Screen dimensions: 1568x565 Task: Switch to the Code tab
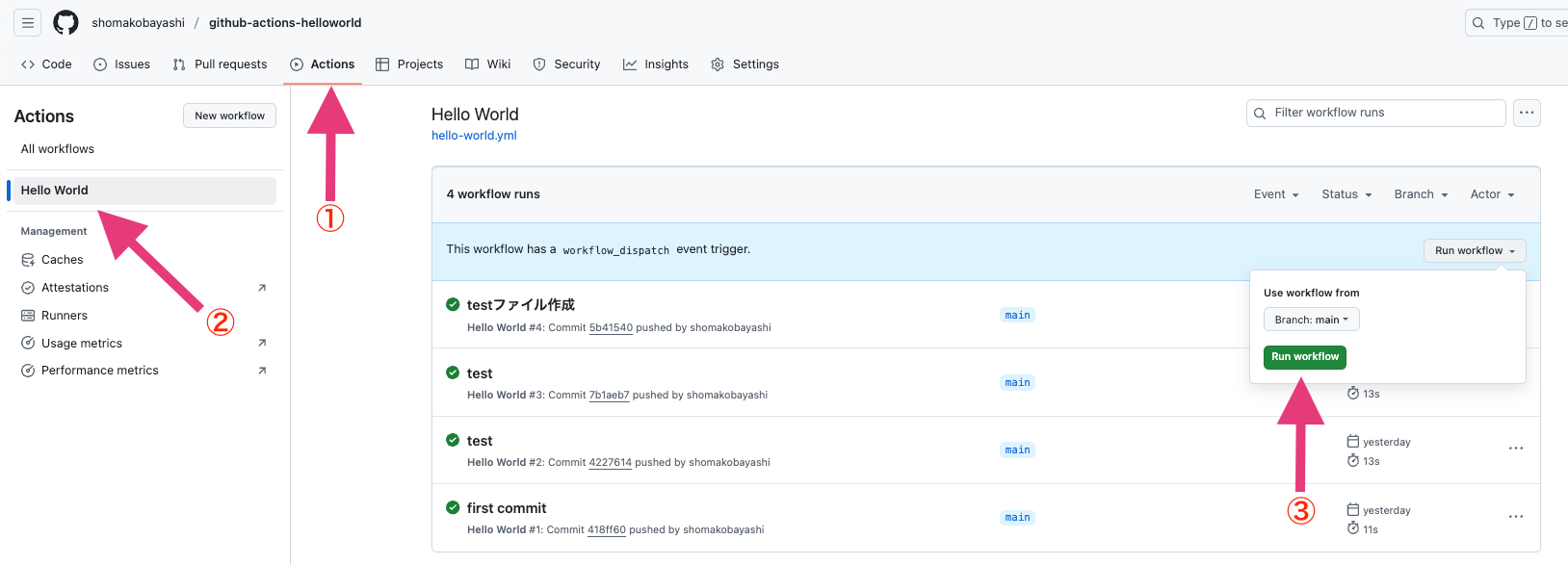[46, 64]
